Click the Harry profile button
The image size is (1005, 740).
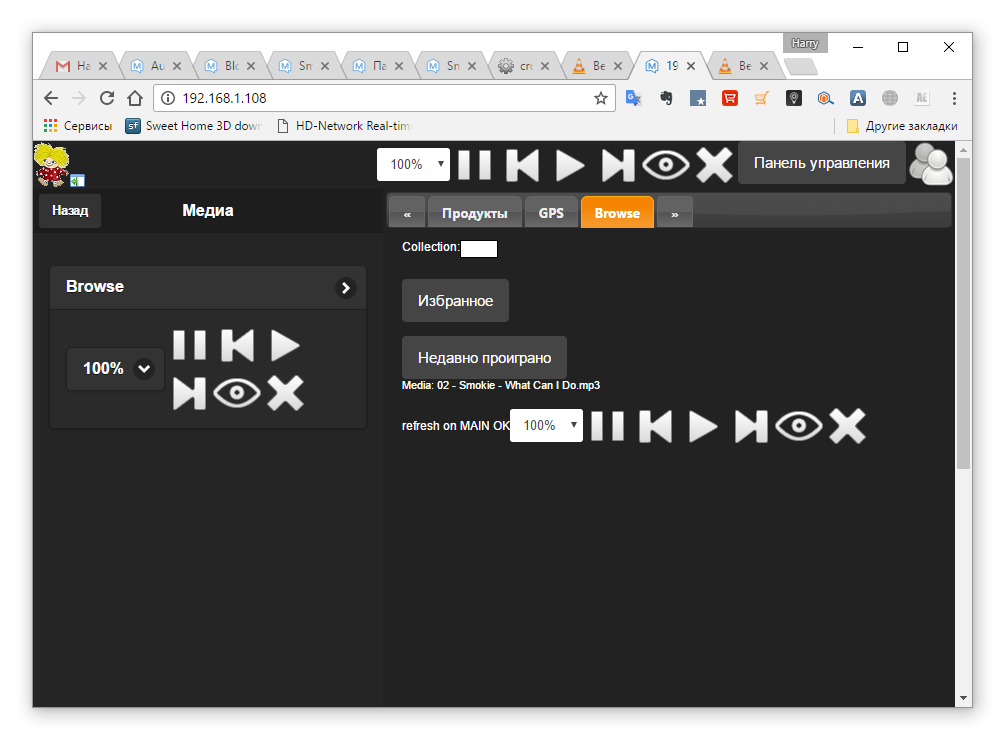(x=805, y=43)
